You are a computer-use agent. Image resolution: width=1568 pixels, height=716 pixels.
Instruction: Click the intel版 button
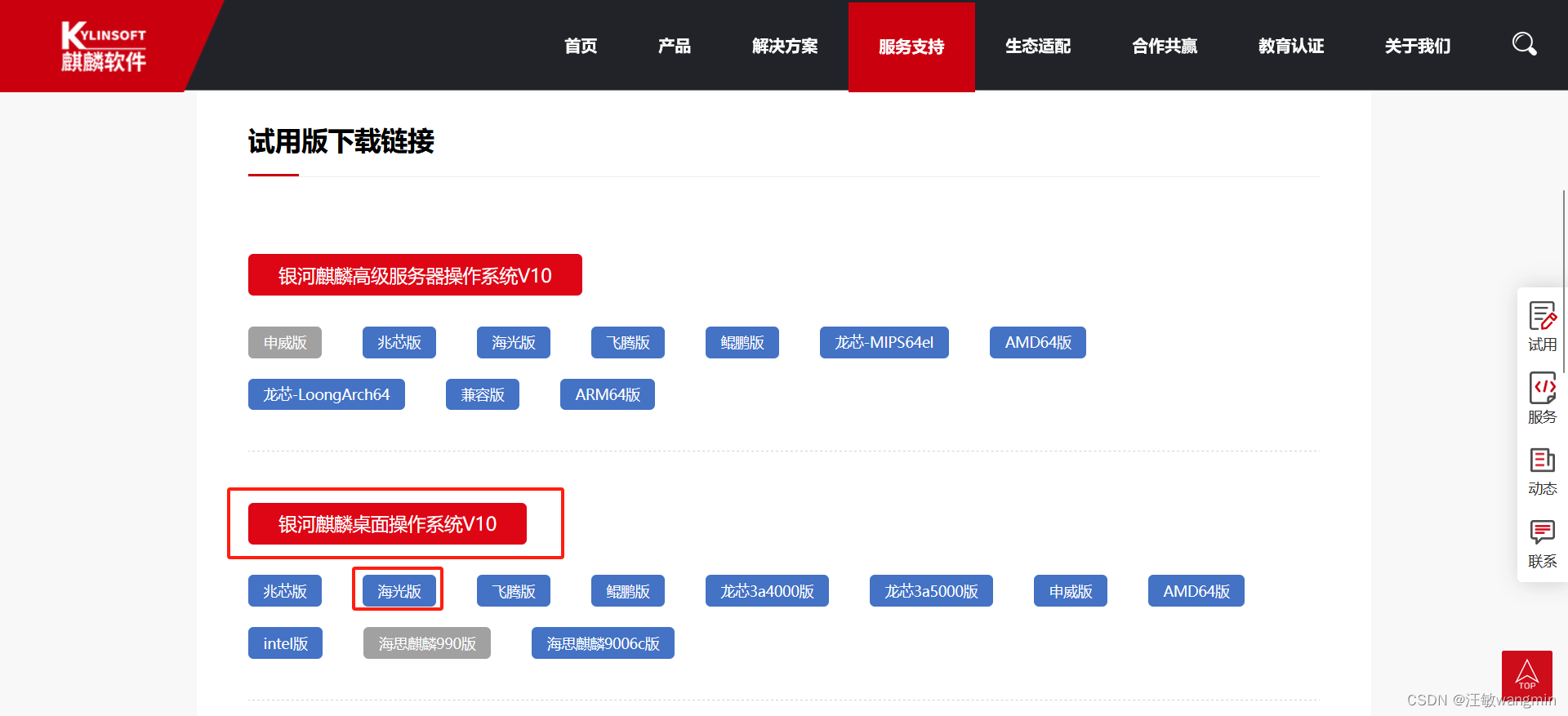[x=285, y=643]
